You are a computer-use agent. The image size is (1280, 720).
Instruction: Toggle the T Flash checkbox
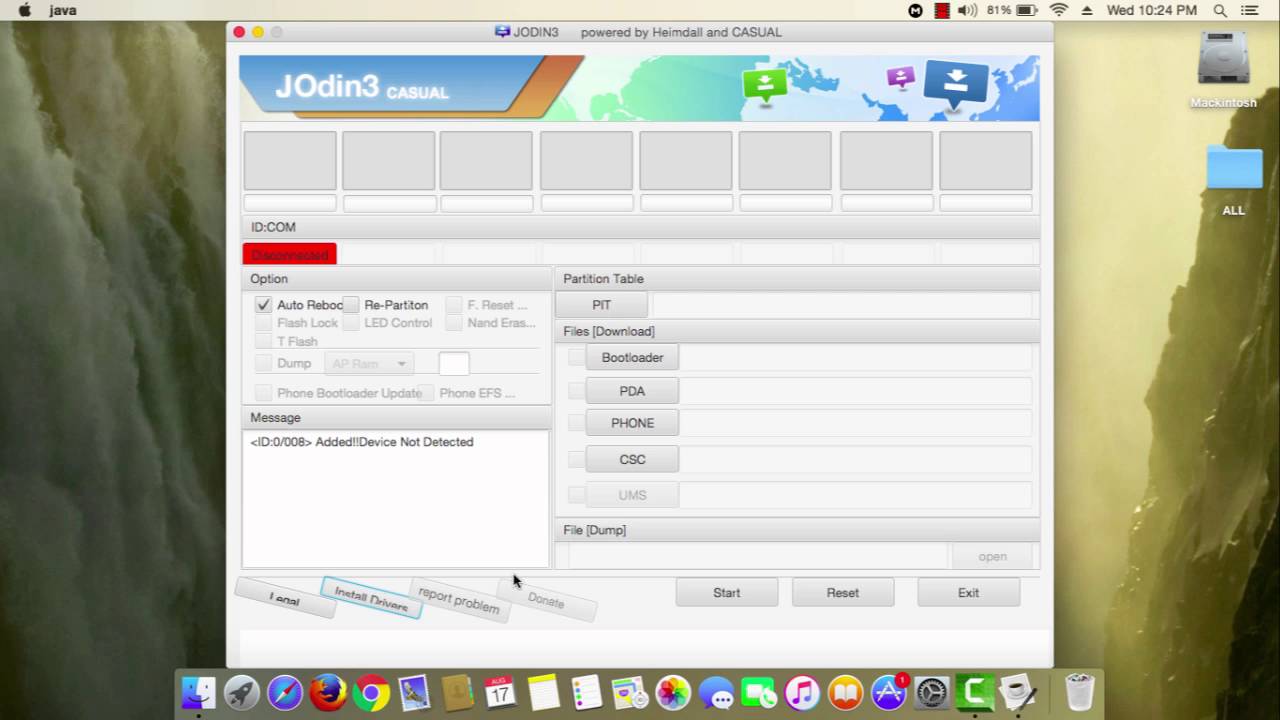(263, 341)
